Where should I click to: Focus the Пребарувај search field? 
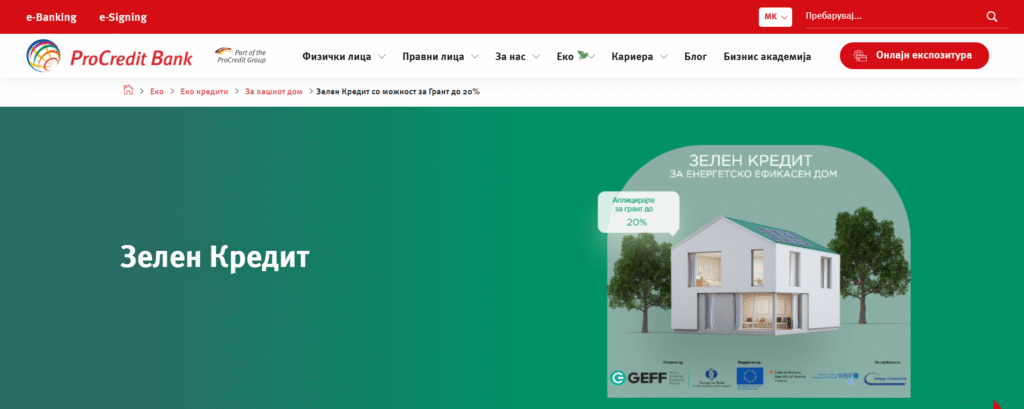click(x=890, y=17)
